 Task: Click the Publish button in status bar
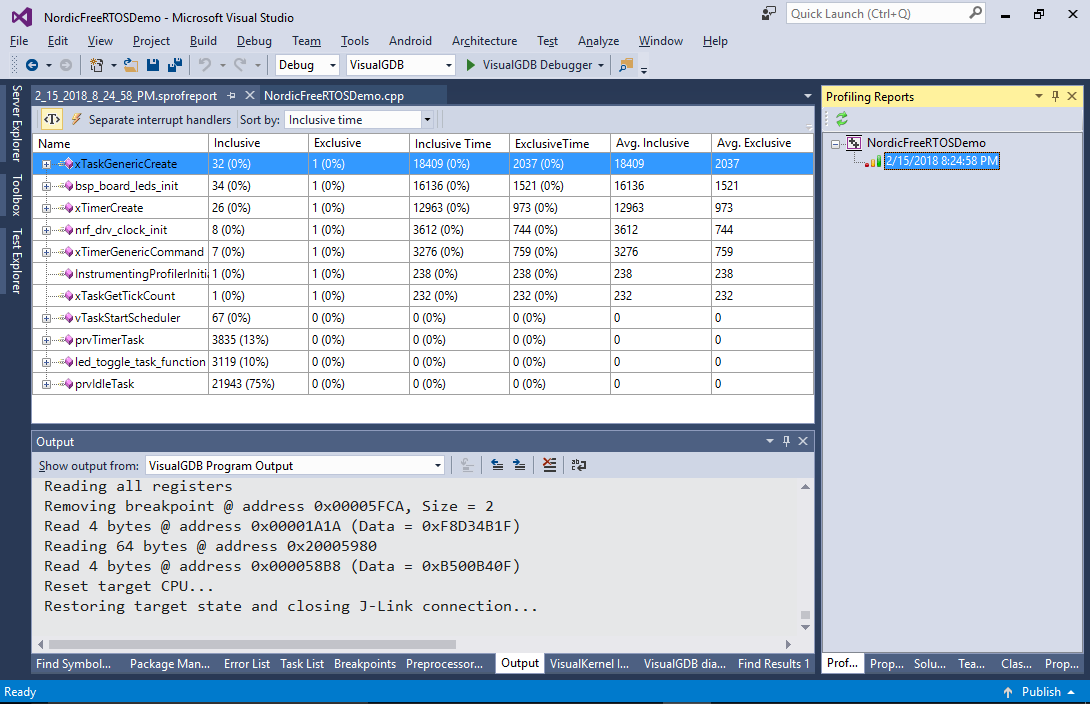pos(1039,691)
